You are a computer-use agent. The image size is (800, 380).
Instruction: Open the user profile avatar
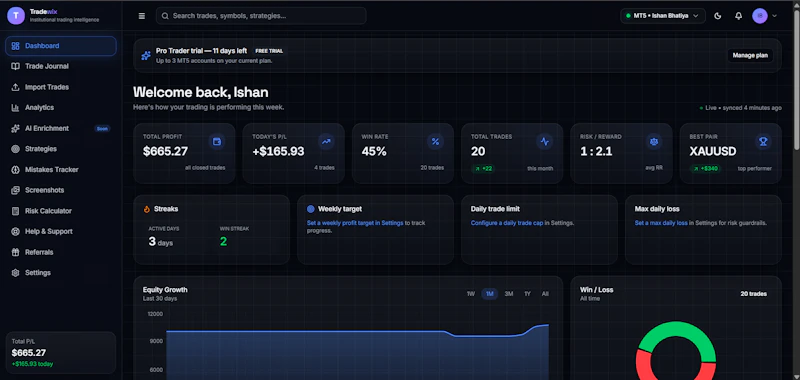(760, 16)
